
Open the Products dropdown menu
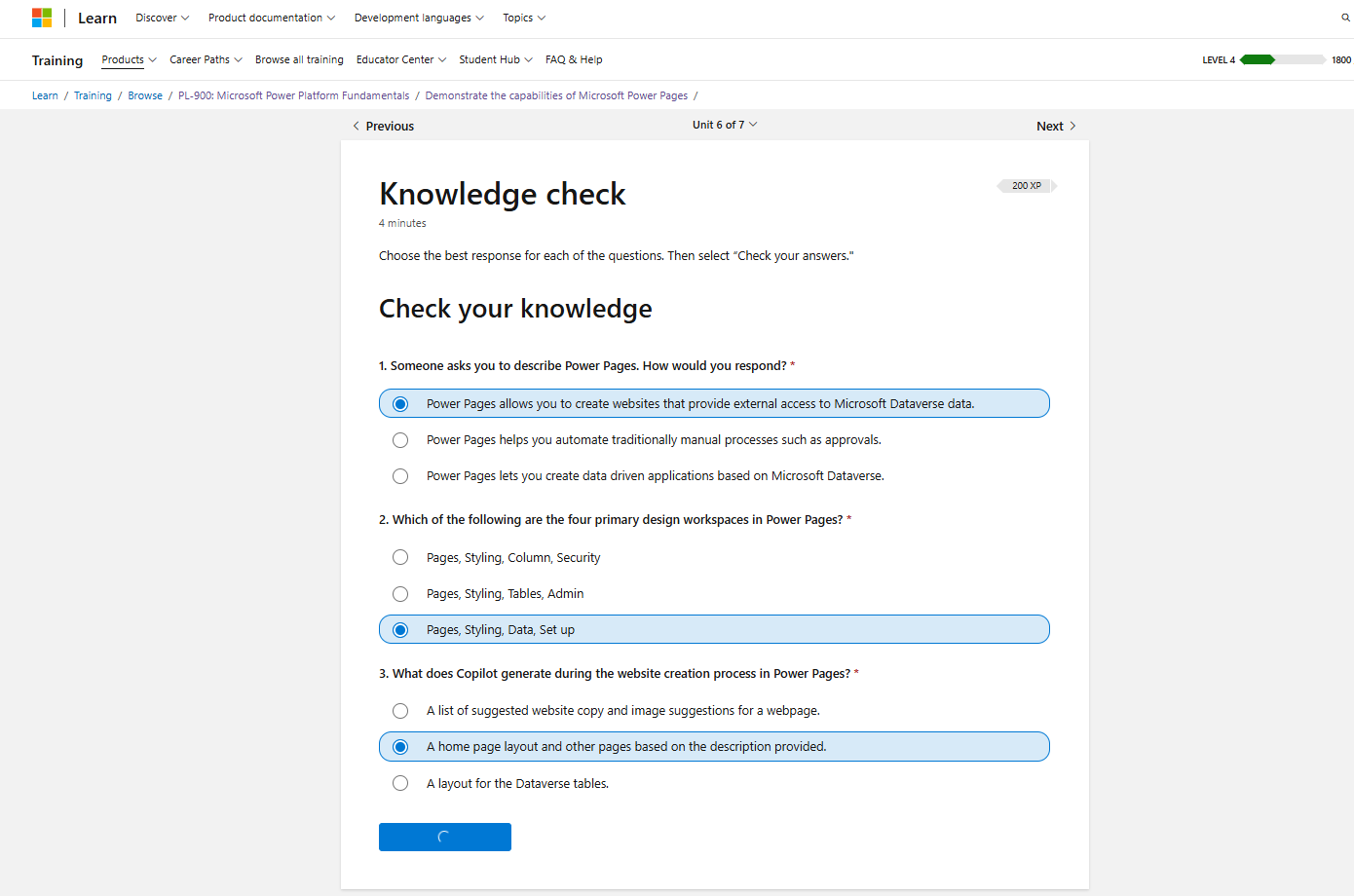coord(129,59)
